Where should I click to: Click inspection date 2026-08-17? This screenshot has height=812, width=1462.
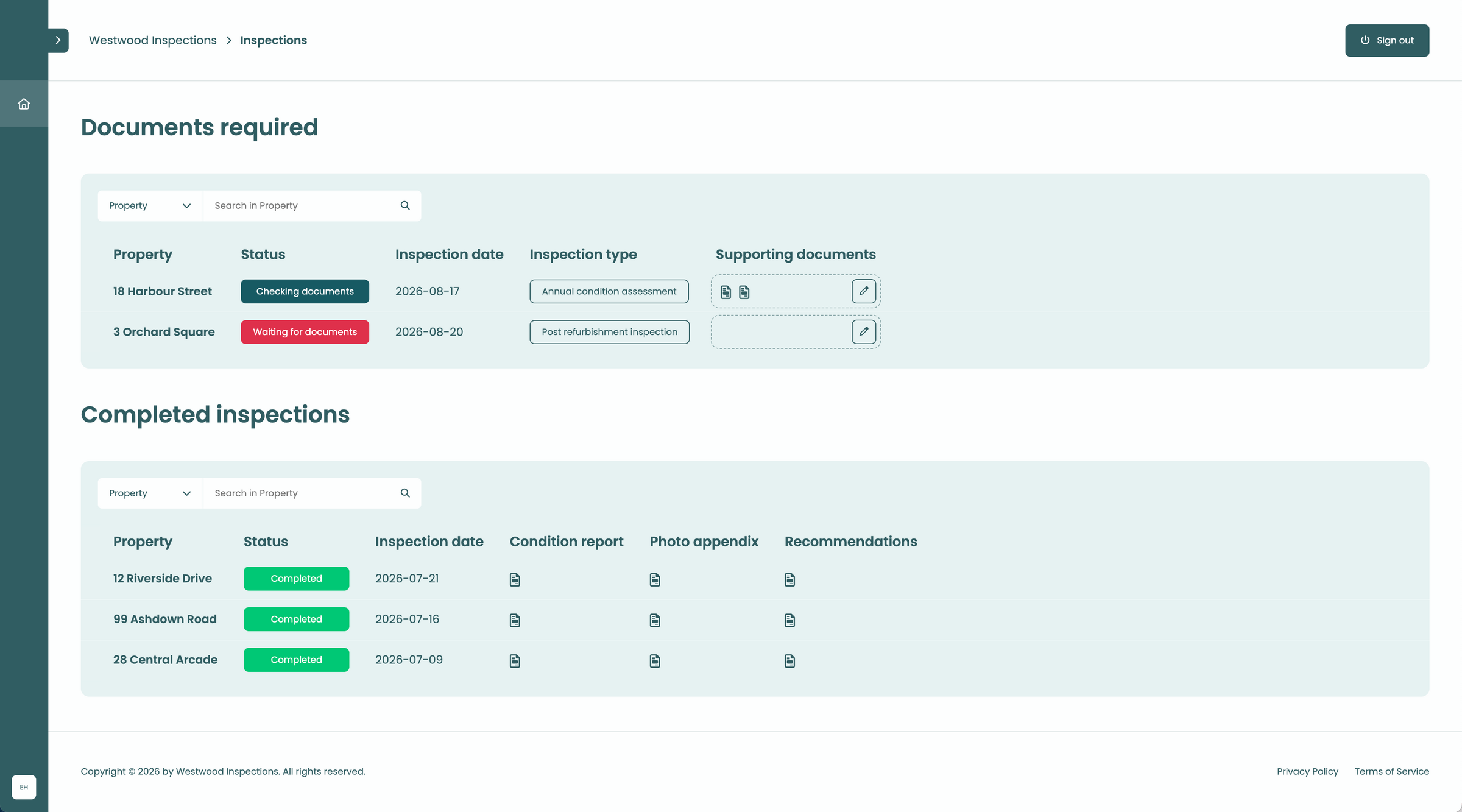pos(428,291)
